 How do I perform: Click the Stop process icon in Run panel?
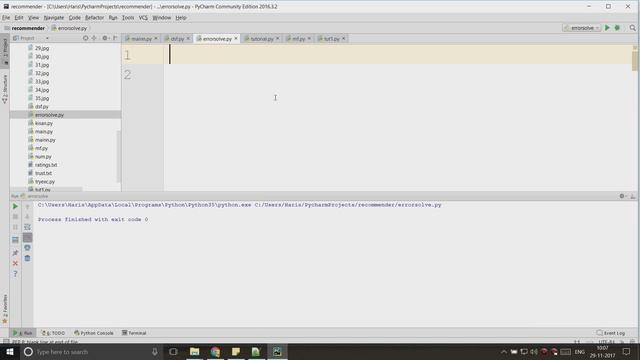coord(16,217)
